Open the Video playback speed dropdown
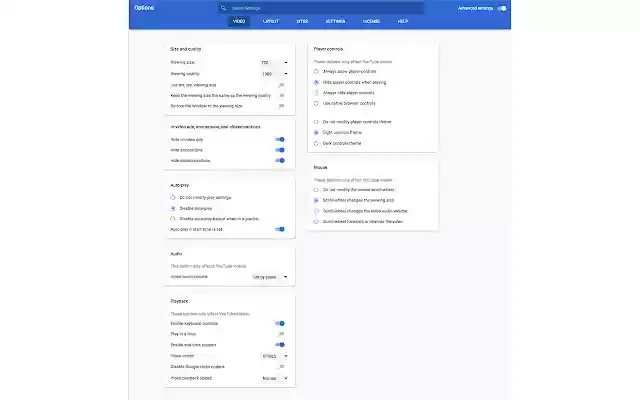The width and height of the screenshot is (640, 400). coord(274,378)
